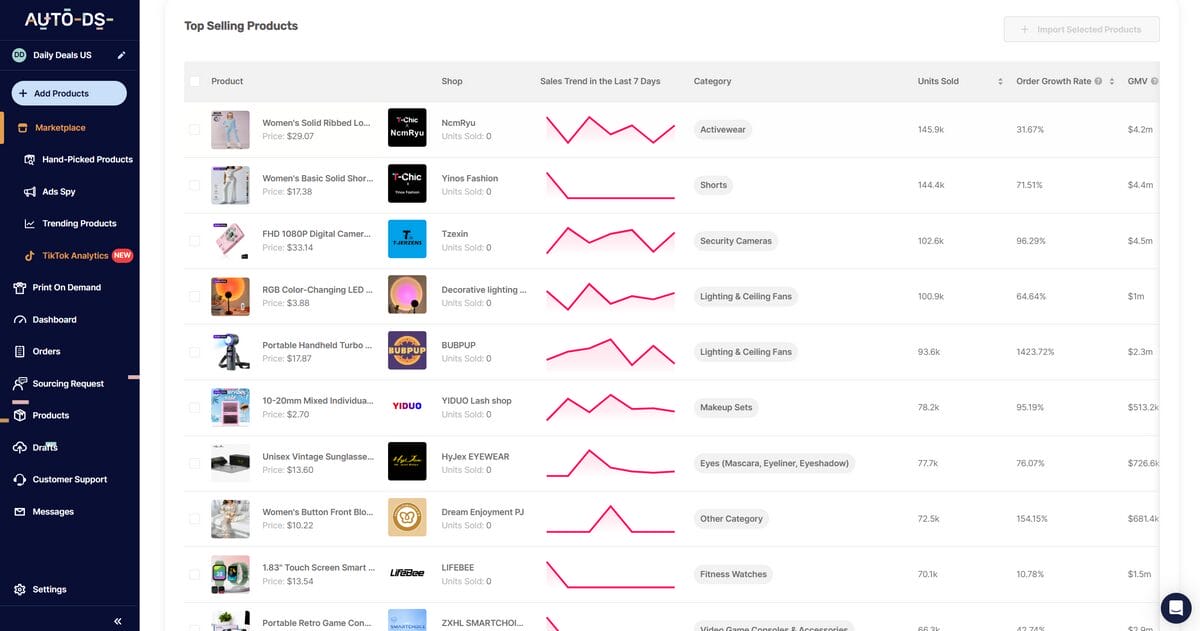Viewport: 1200px width, 631px height.
Task: Click the Settings gear icon
Action: pos(20,590)
